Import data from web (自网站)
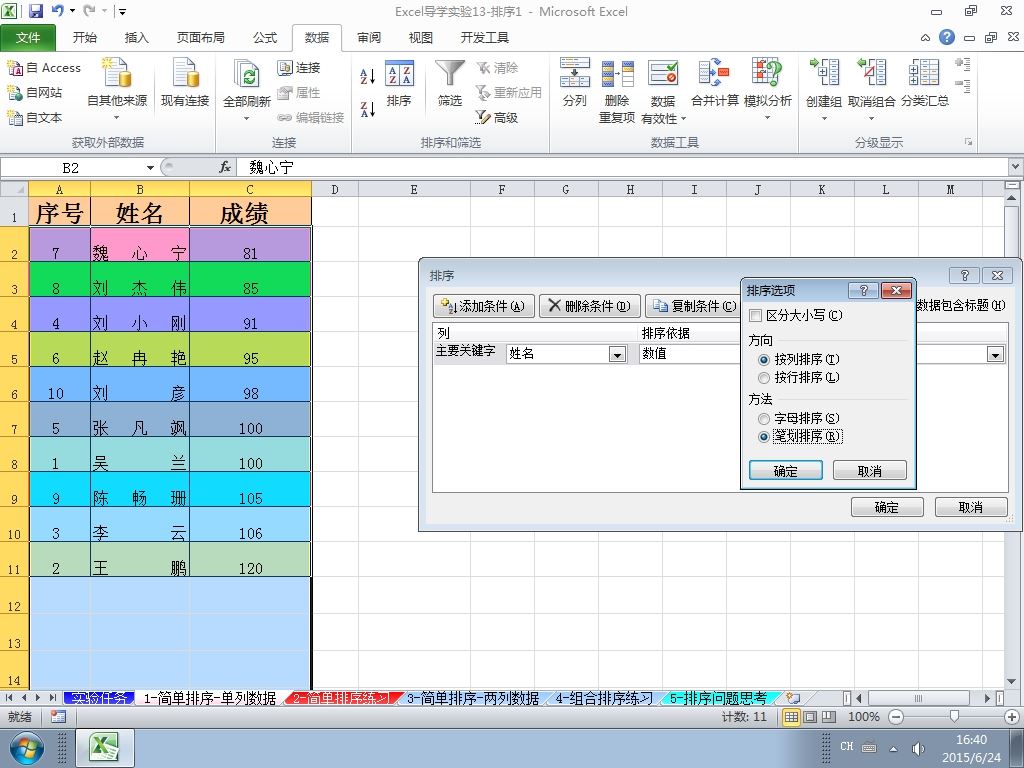1024x768 pixels. 35,93
